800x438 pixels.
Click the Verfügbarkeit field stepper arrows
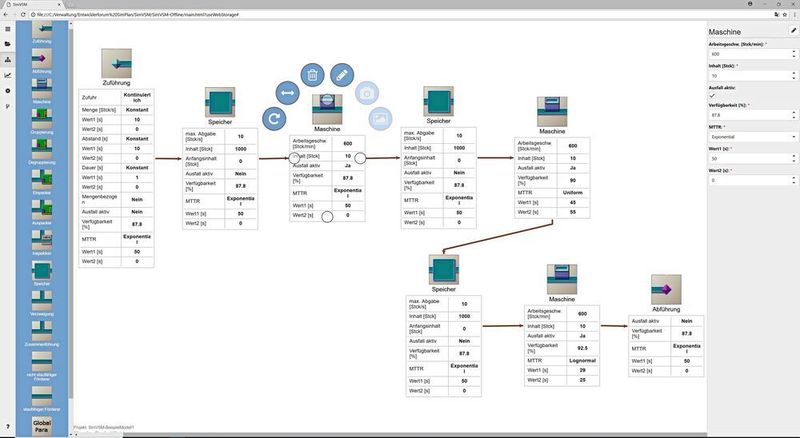point(794,115)
